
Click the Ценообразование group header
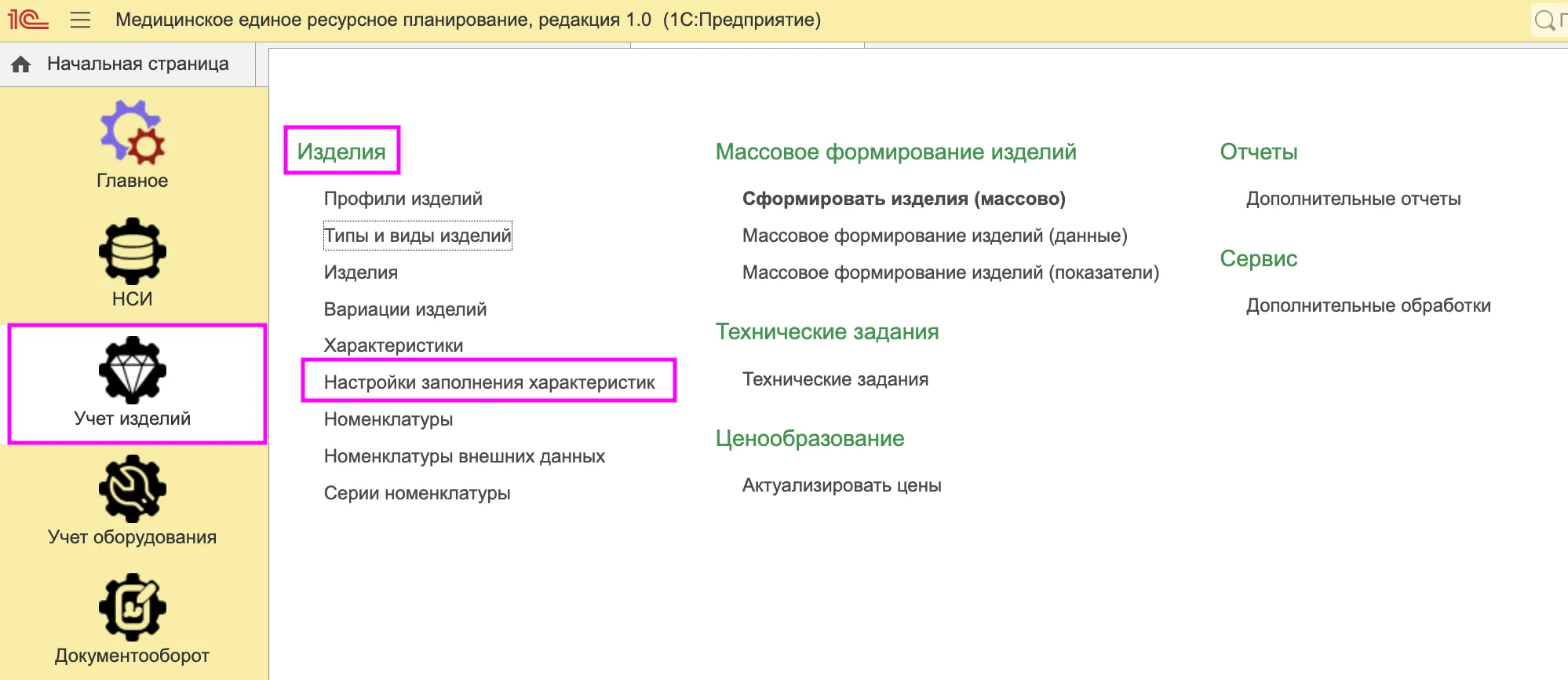point(809,438)
